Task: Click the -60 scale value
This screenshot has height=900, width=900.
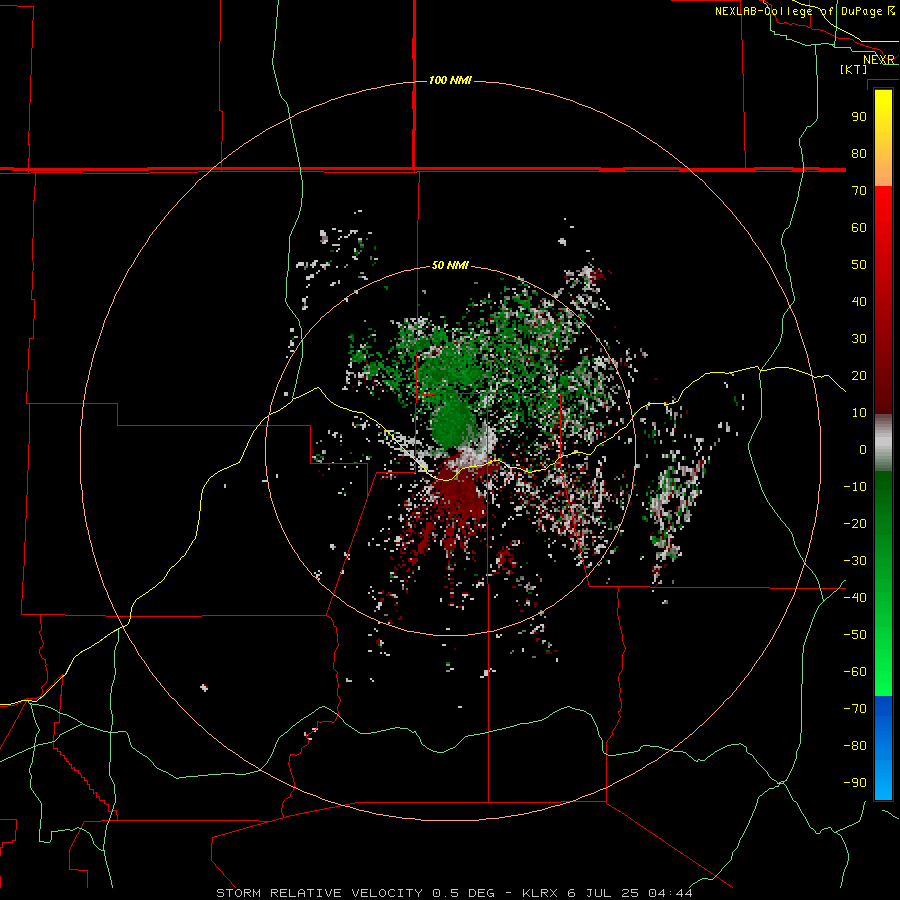Action: click(855, 672)
